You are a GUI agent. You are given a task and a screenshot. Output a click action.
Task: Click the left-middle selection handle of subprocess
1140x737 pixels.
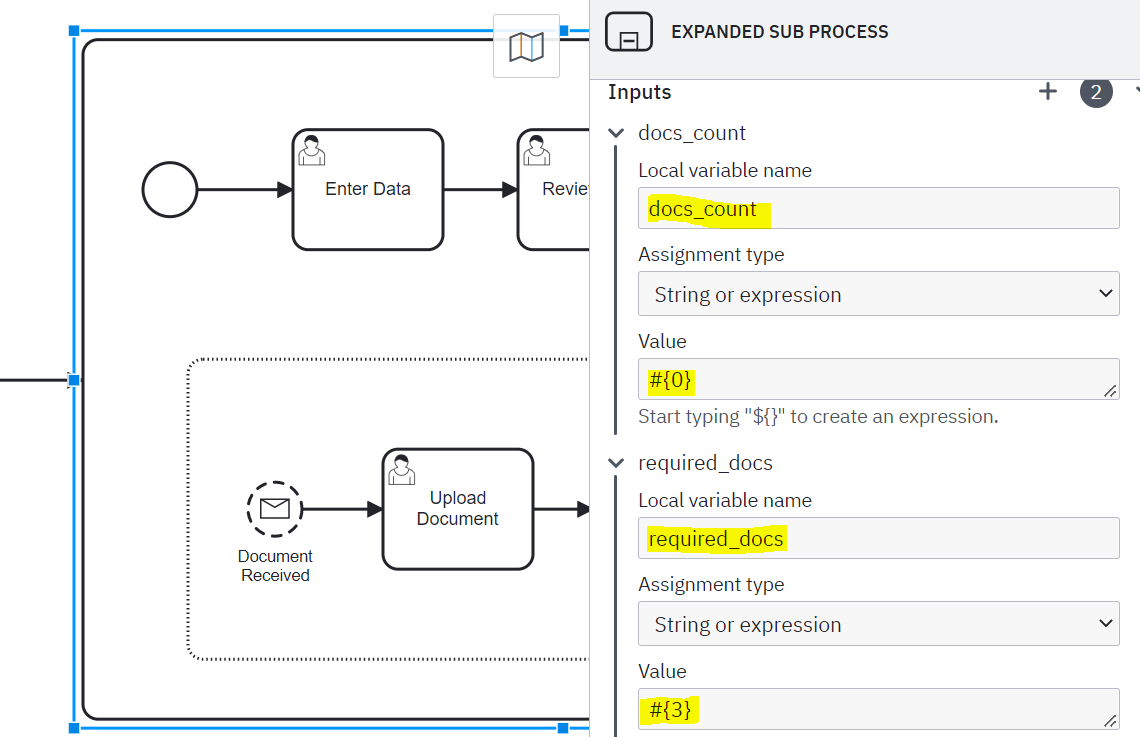coord(73,379)
